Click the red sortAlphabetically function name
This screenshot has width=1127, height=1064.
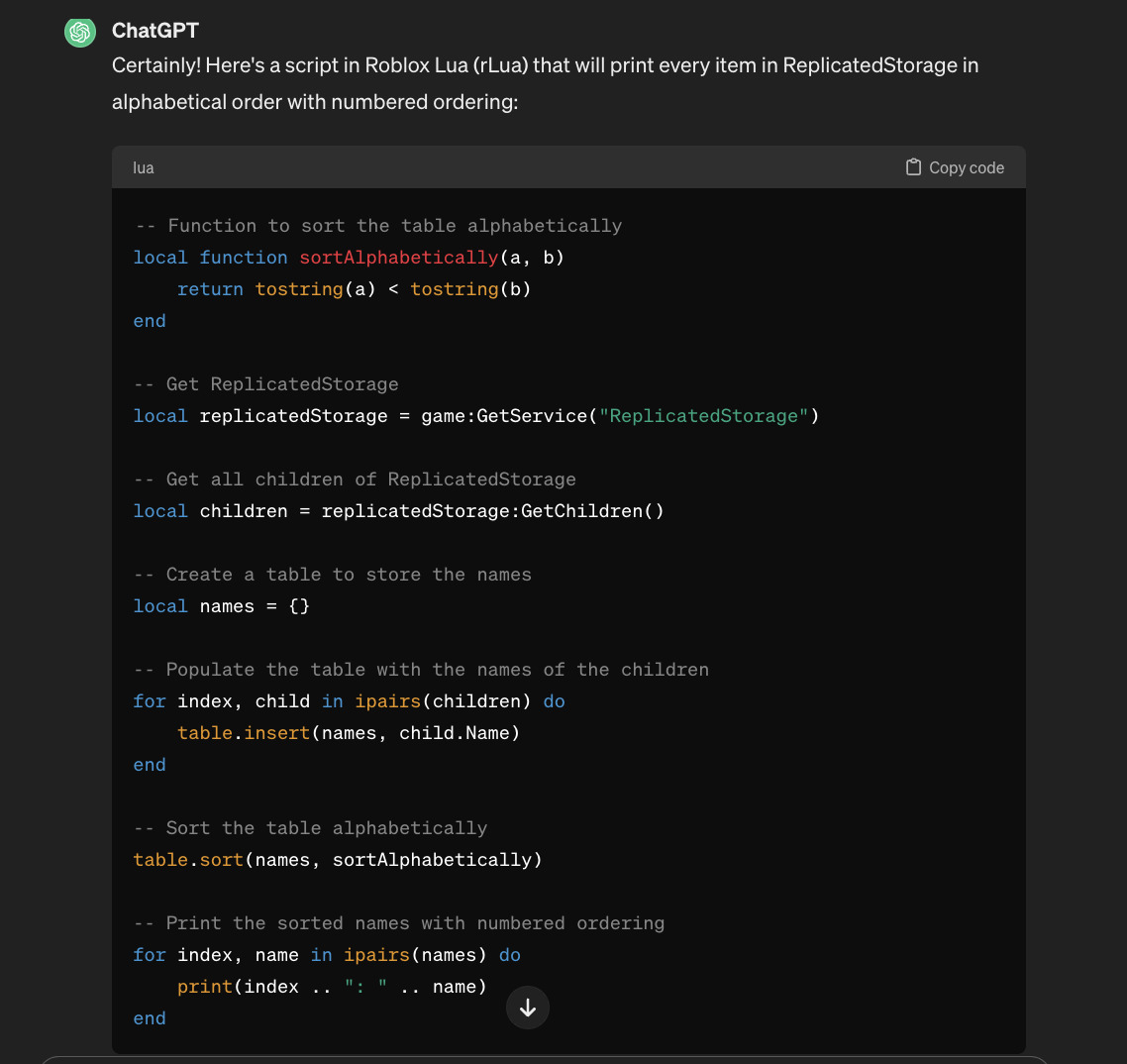(399, 258)
